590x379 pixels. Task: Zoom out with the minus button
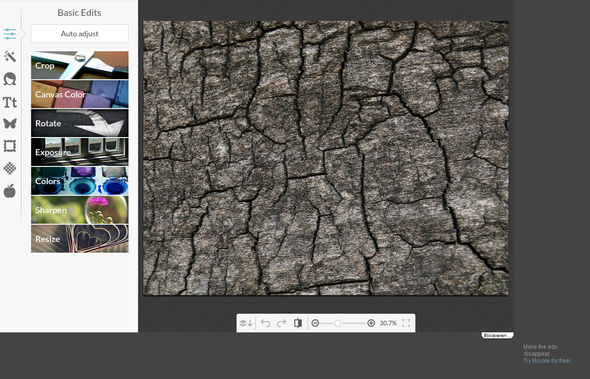click(x=315, y=323)
